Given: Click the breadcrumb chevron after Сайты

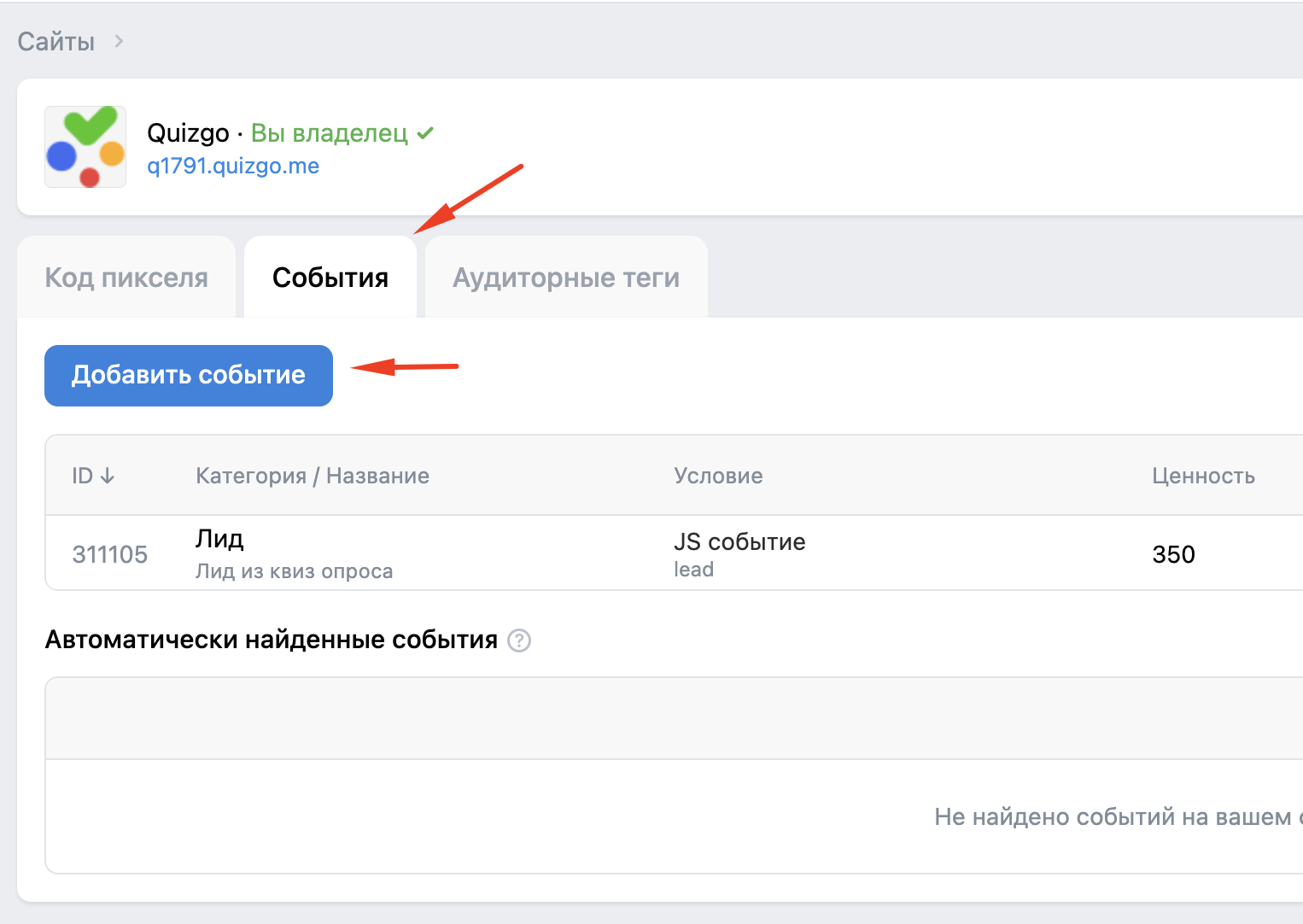Looking at the screenshot, I should click(119, 41).
